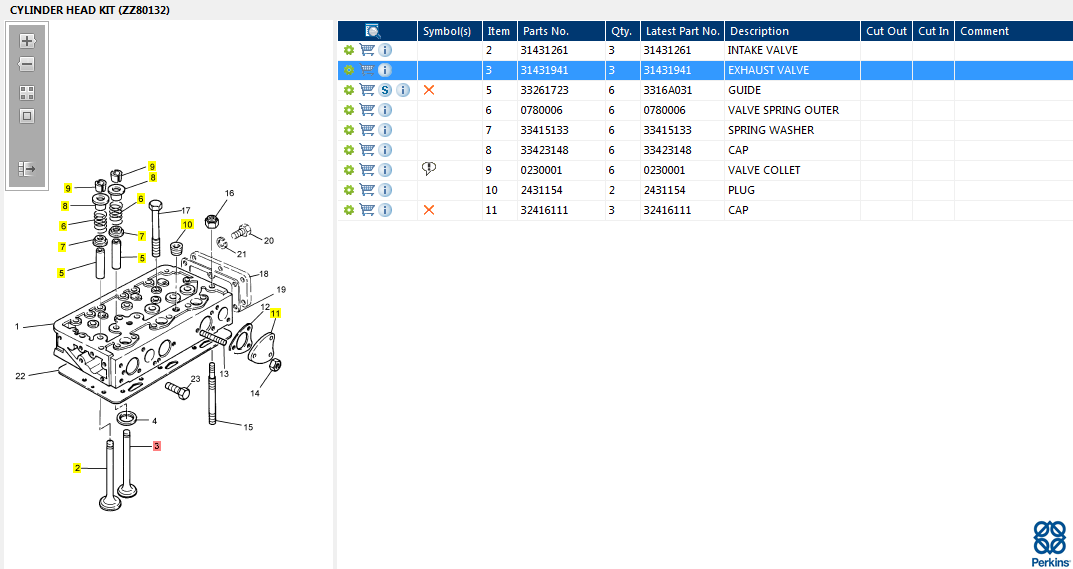The height and width of the screenshot is (569, 1073).
Task: Click yellow callout 11 on diagram
Action: pyautogui.click(x=275, y=313)
